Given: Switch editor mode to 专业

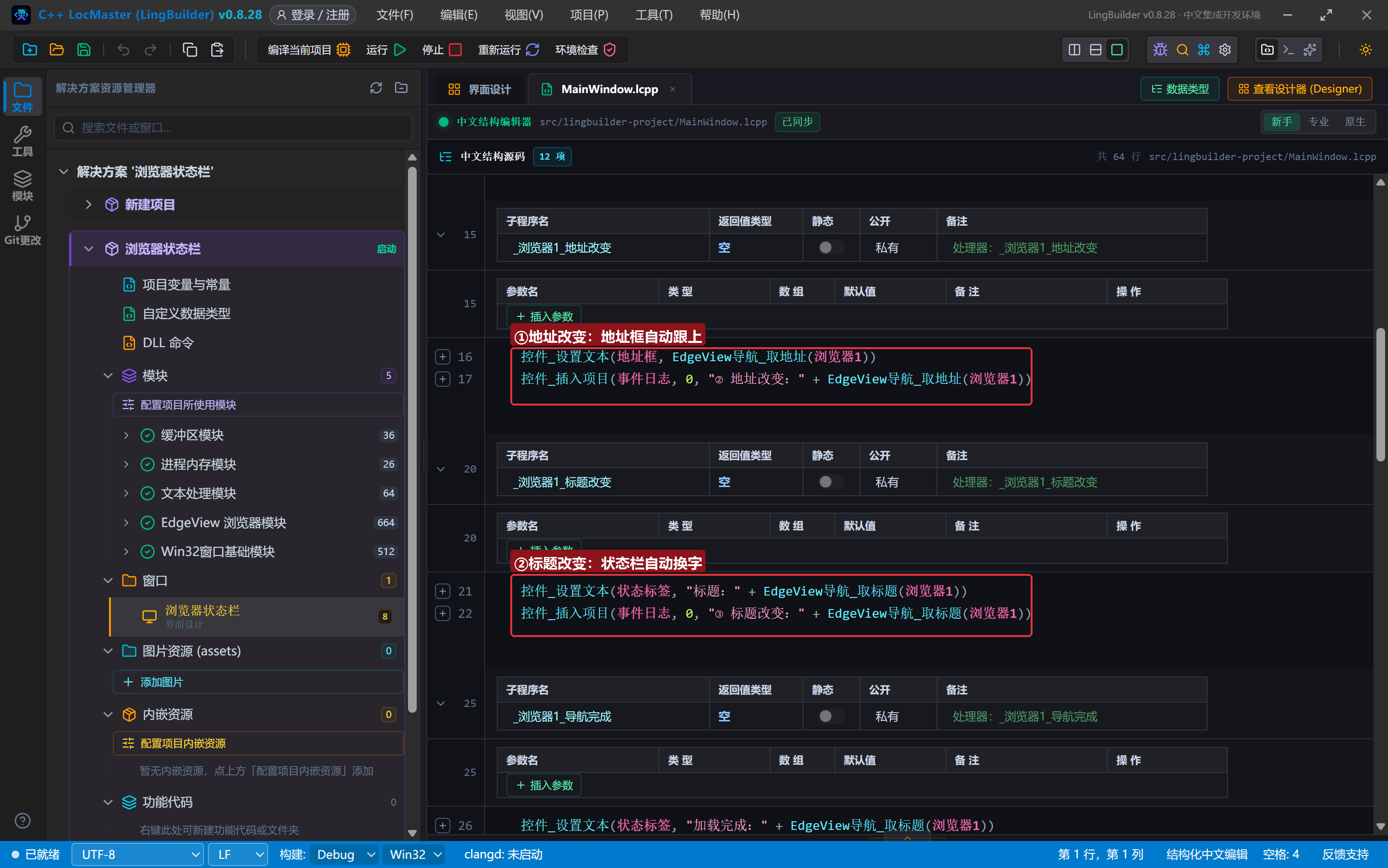Looking at the screenshot, I should pyautogui.click(x=1318, y=122).
